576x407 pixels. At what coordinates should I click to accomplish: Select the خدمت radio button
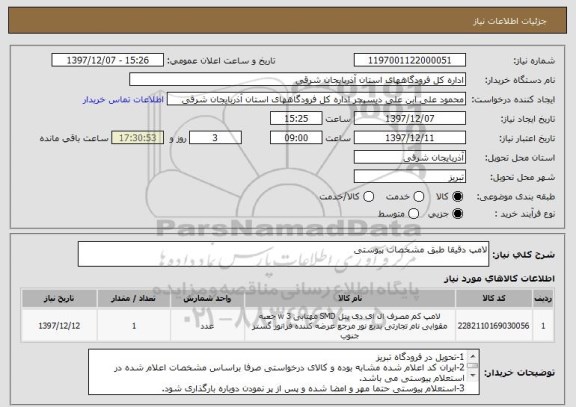(419, 197)
